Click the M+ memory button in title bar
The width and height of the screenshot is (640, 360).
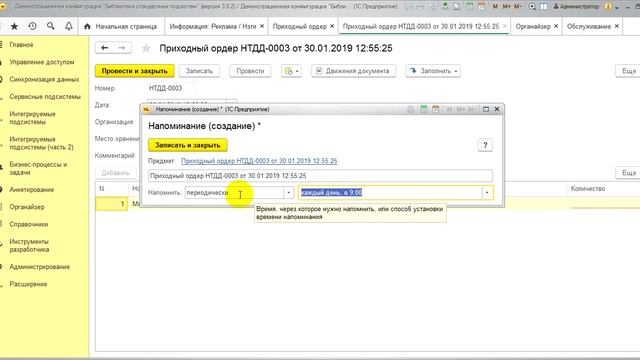coord(507,7)
